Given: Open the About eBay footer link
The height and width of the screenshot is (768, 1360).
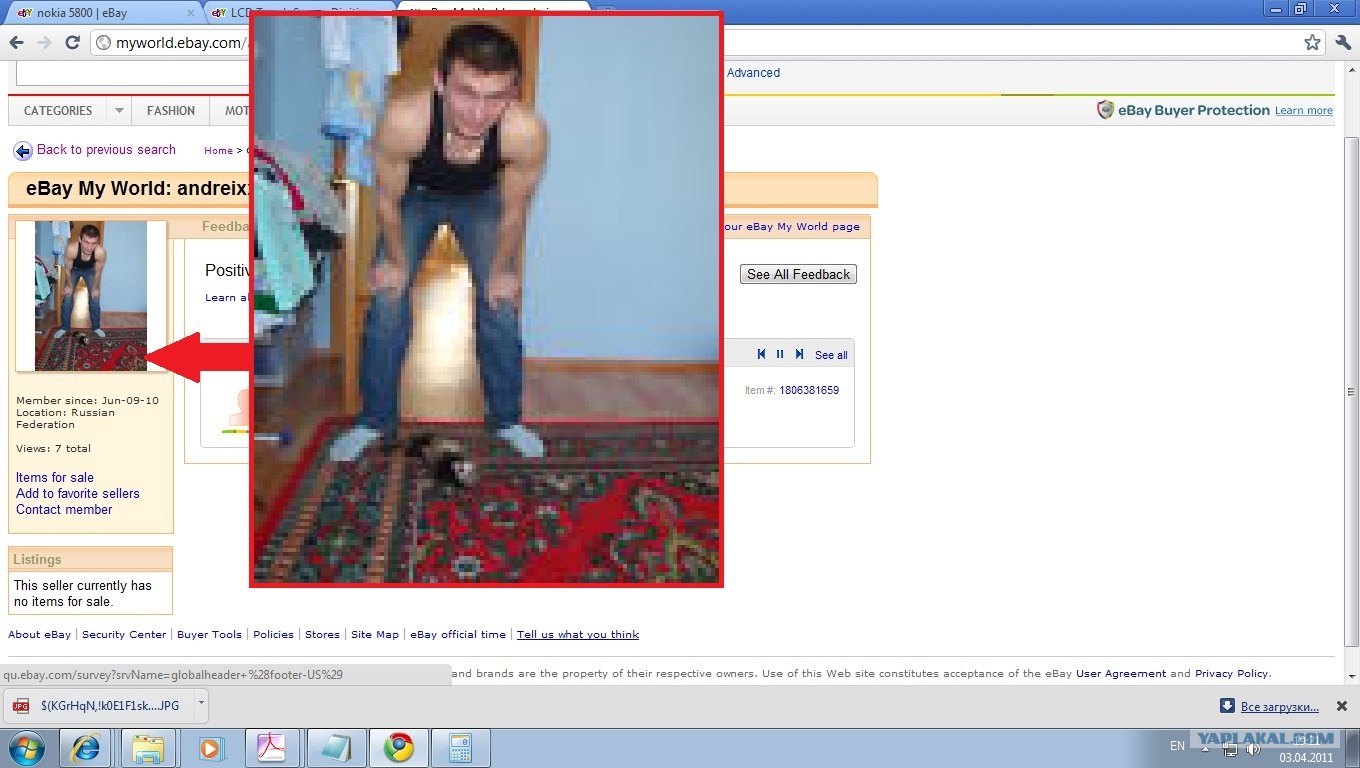Looking at the screenshot, I should (40, 634).
